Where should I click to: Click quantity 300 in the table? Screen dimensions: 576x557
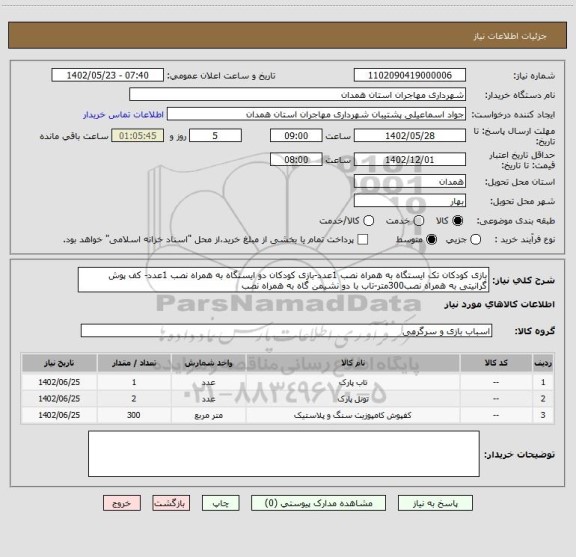134,415
